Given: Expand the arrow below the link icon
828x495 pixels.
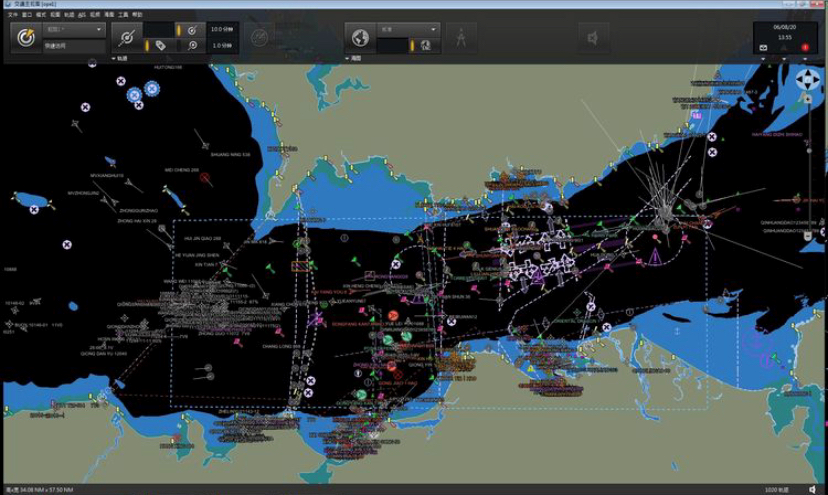Looking at the screenshot, I should click(763, 58).
